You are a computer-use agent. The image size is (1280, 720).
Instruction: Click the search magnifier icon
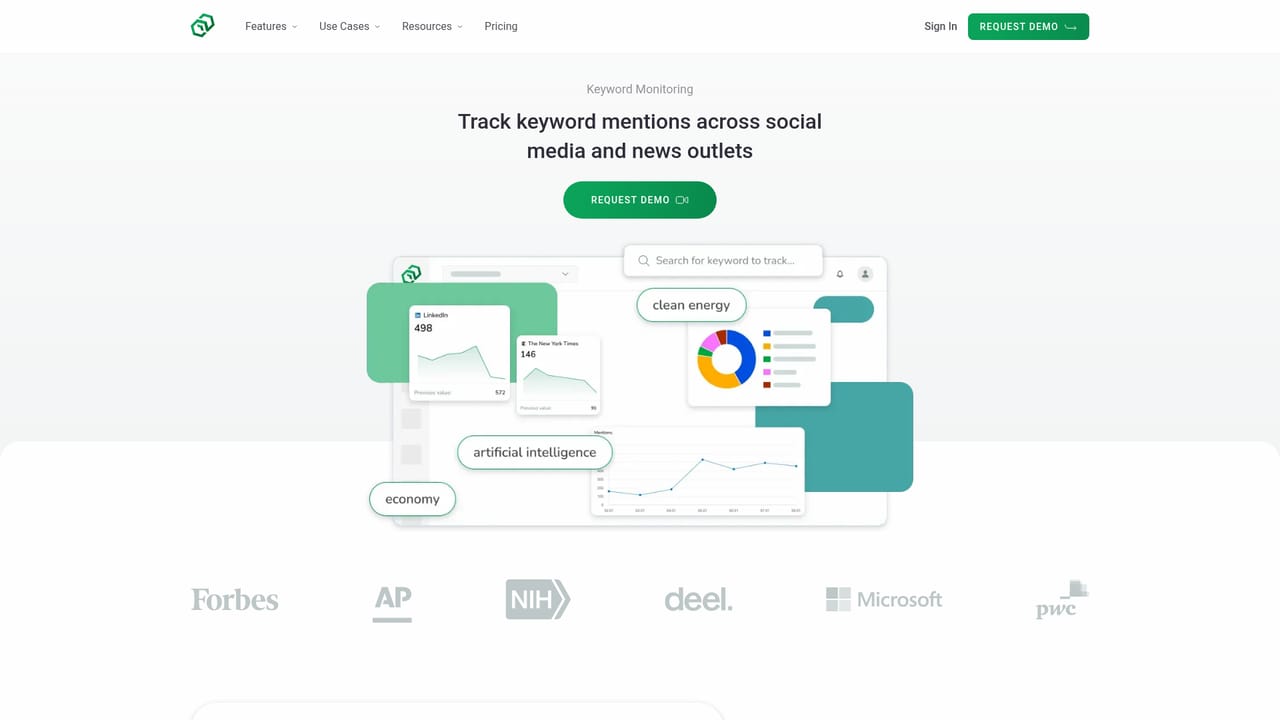click(644, 260)
